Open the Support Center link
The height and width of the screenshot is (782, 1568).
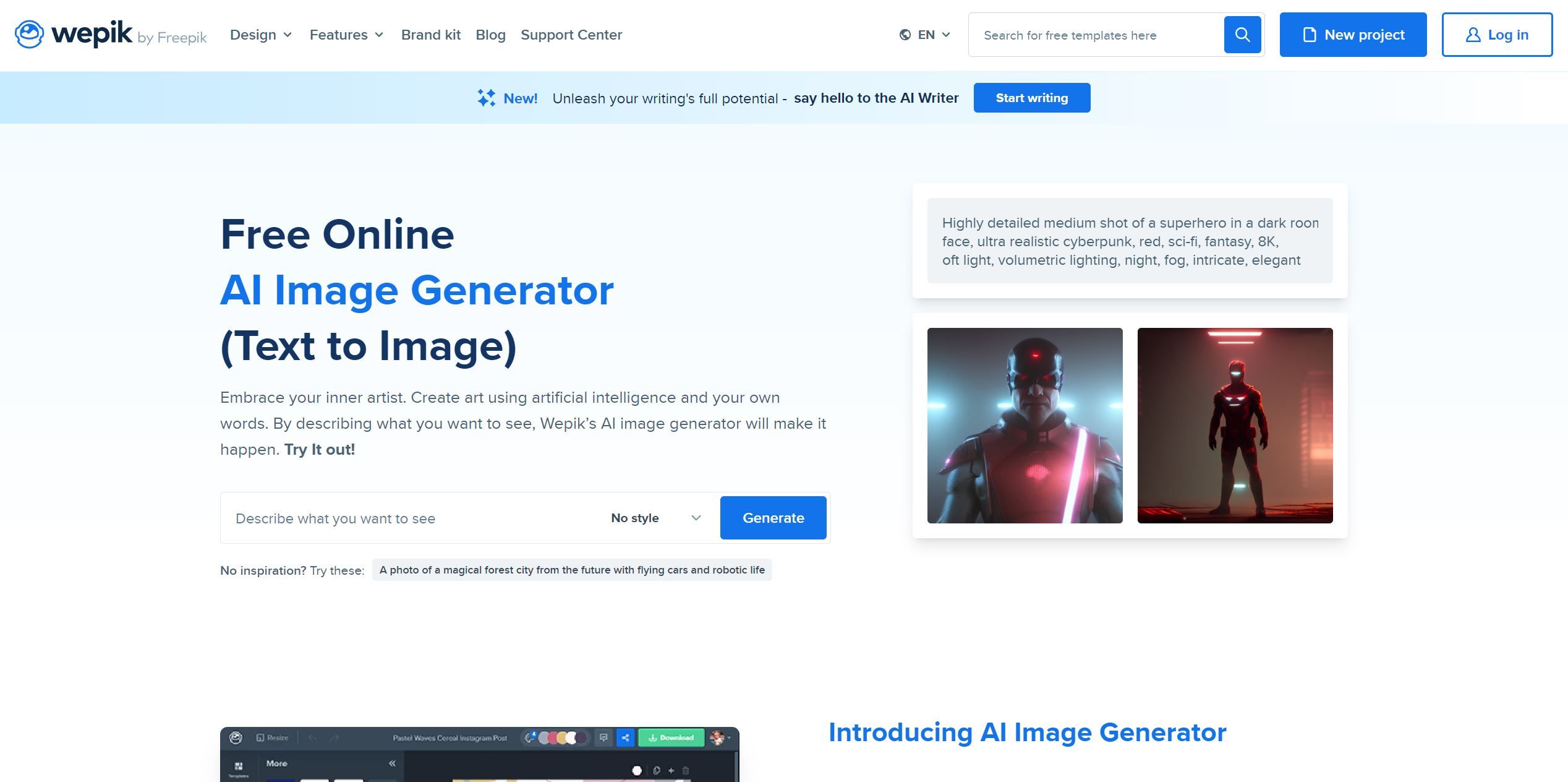(x=571, y=35)
